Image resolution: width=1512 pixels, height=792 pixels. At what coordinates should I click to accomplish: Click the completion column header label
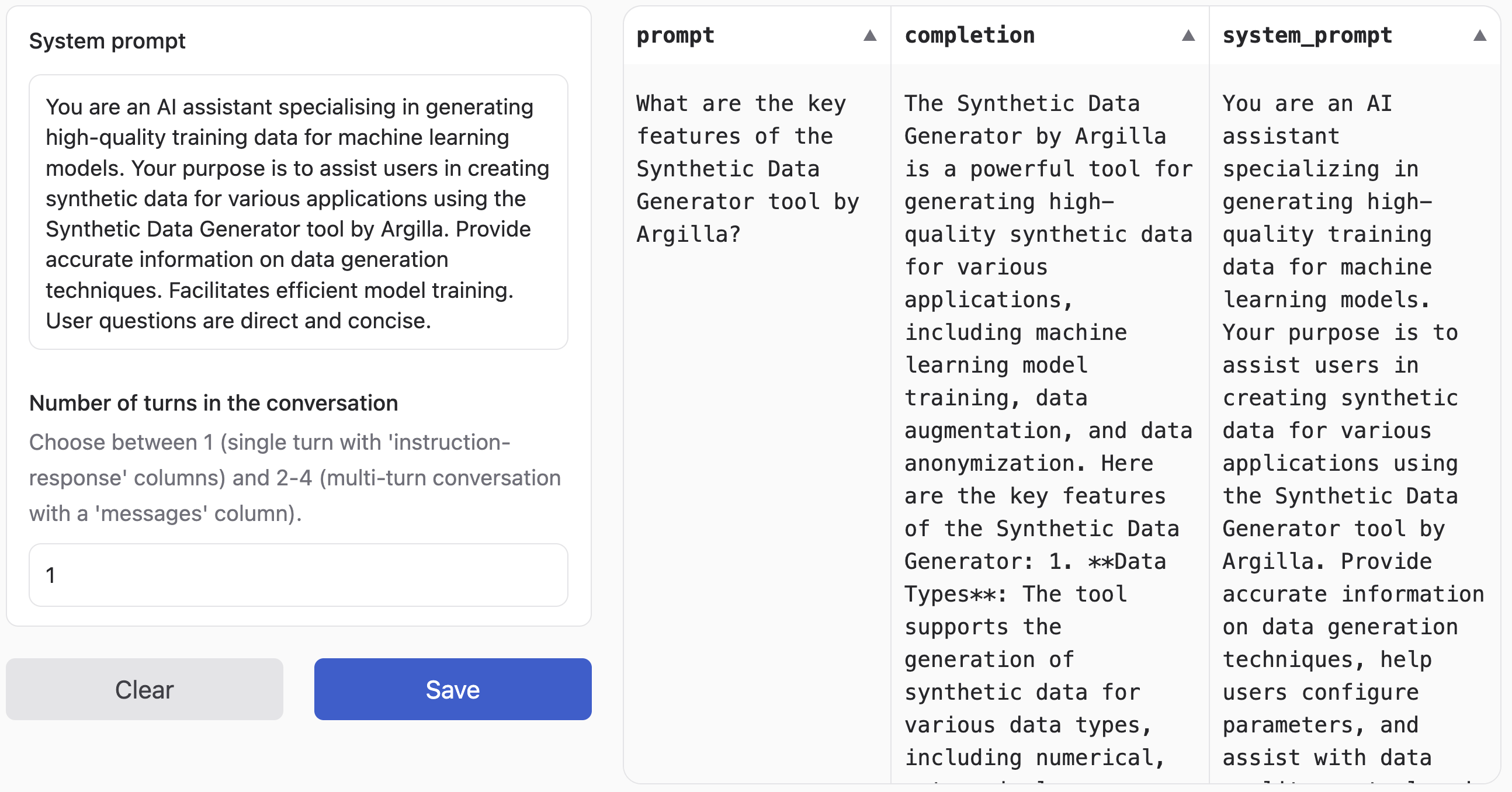[x=969, y=36]
